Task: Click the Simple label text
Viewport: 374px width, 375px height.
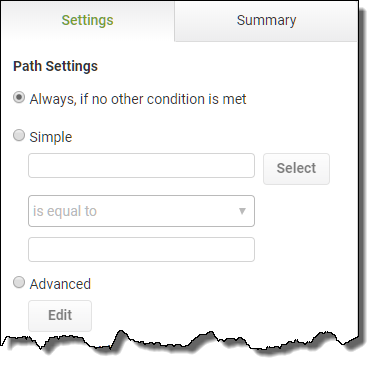Action: (51, 137)
